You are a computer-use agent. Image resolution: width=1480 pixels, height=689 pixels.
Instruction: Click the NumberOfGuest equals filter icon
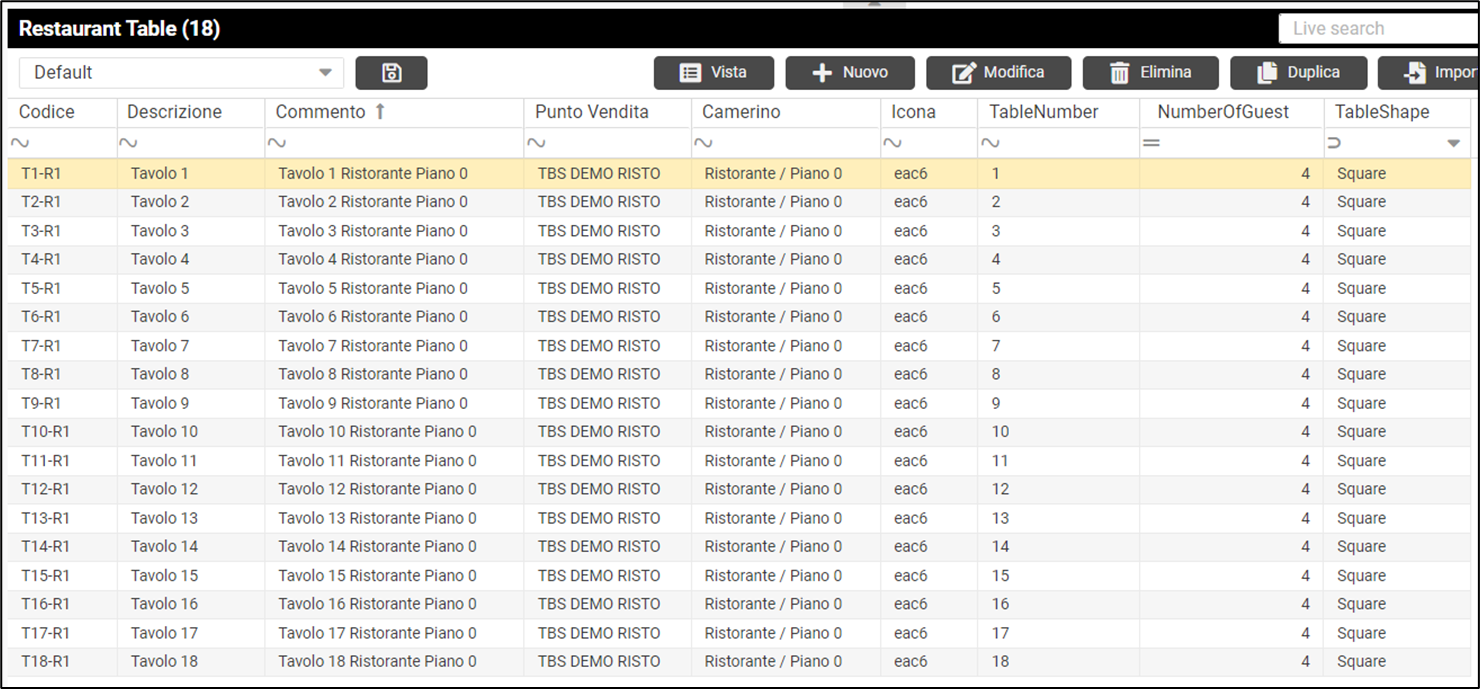[1151, 144]
